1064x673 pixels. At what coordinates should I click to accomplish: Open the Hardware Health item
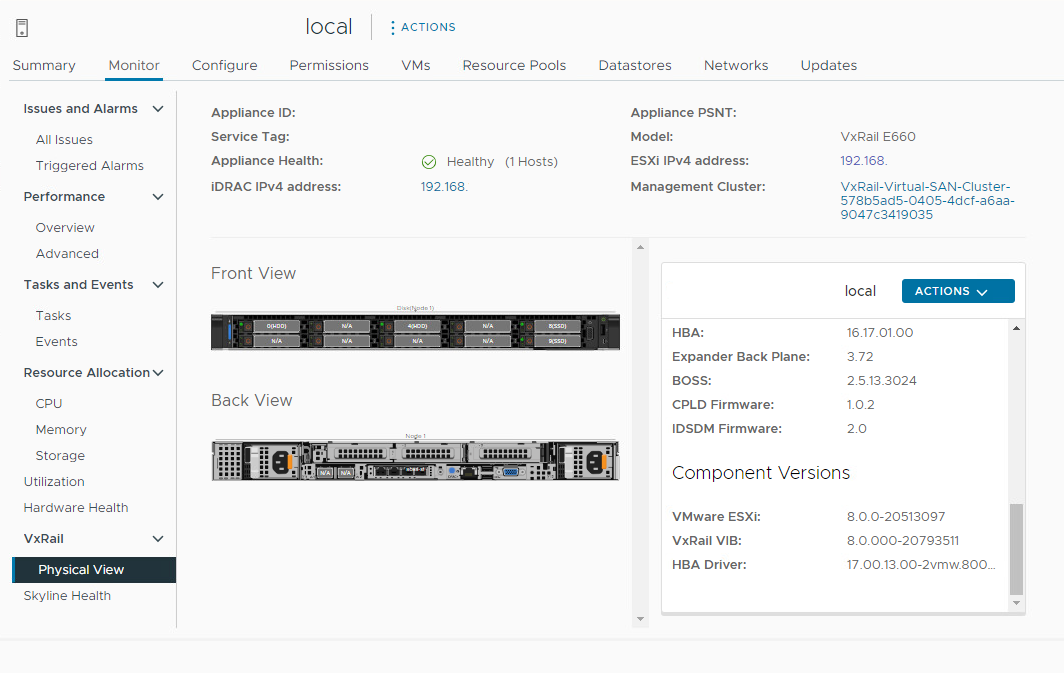pyautogui.click(x=76, y=507)
